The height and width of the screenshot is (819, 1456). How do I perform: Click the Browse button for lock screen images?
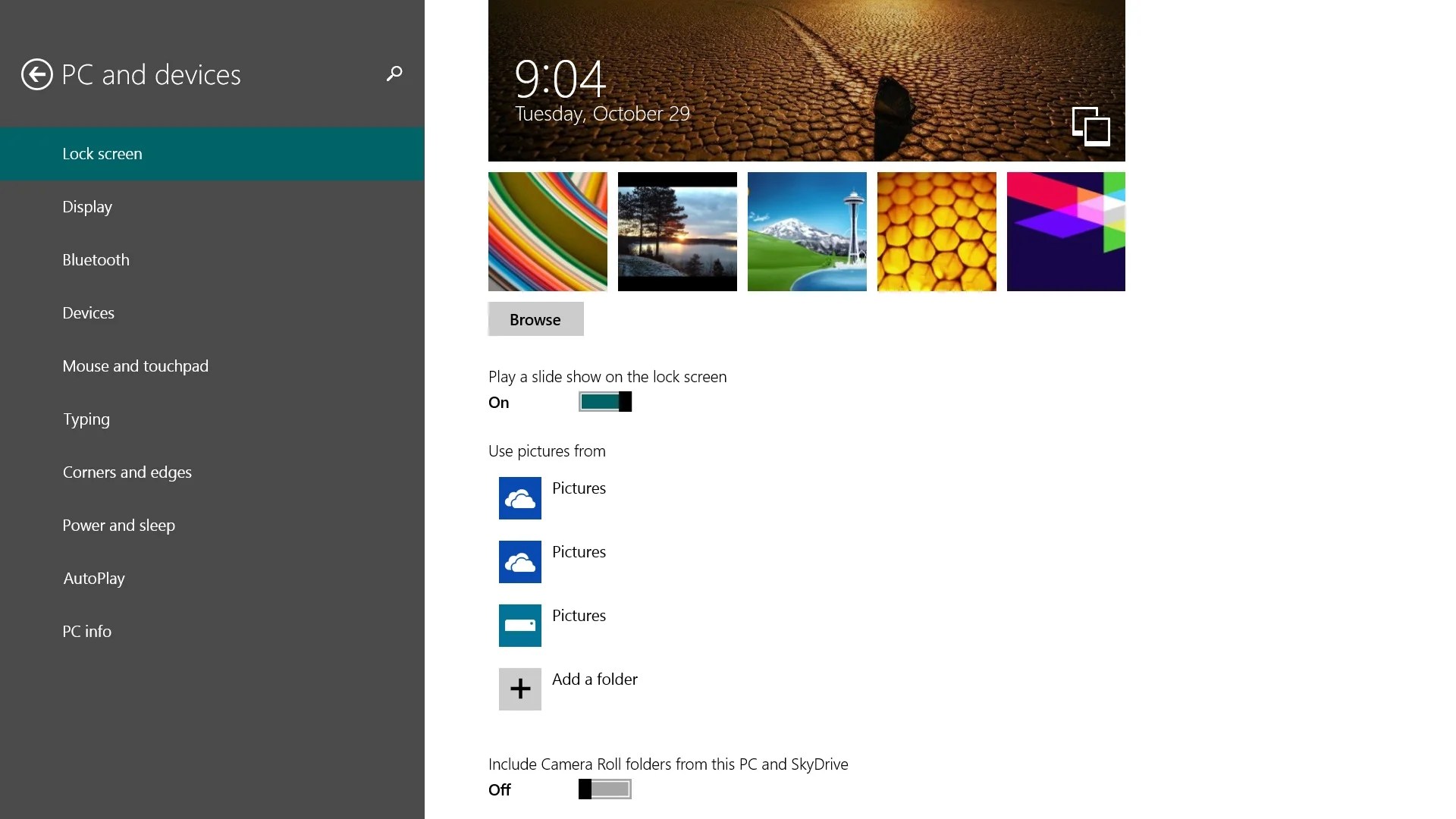535,319
